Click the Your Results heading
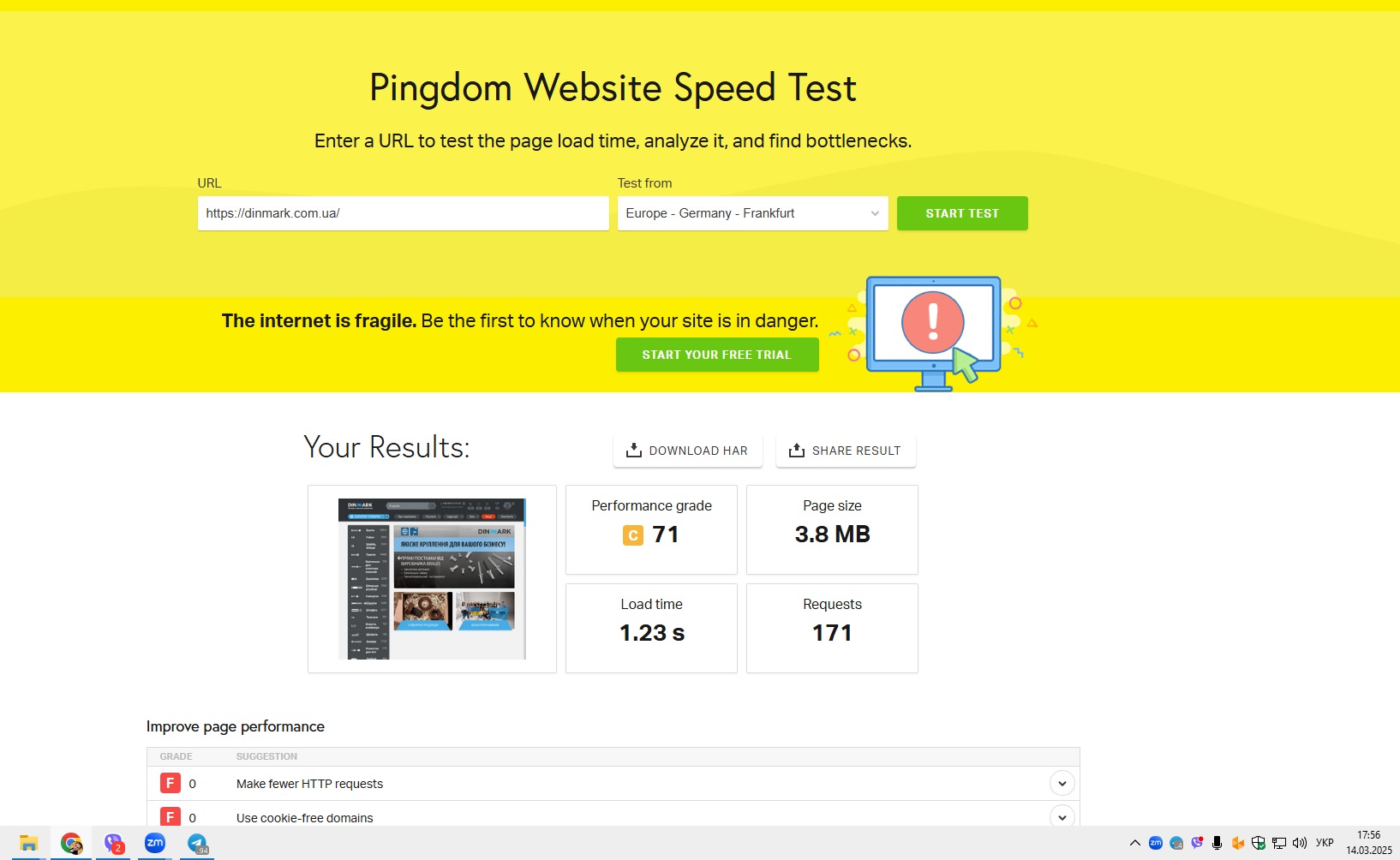The width and height of the screenshot is (1400, 860). [x=386, y=447]
